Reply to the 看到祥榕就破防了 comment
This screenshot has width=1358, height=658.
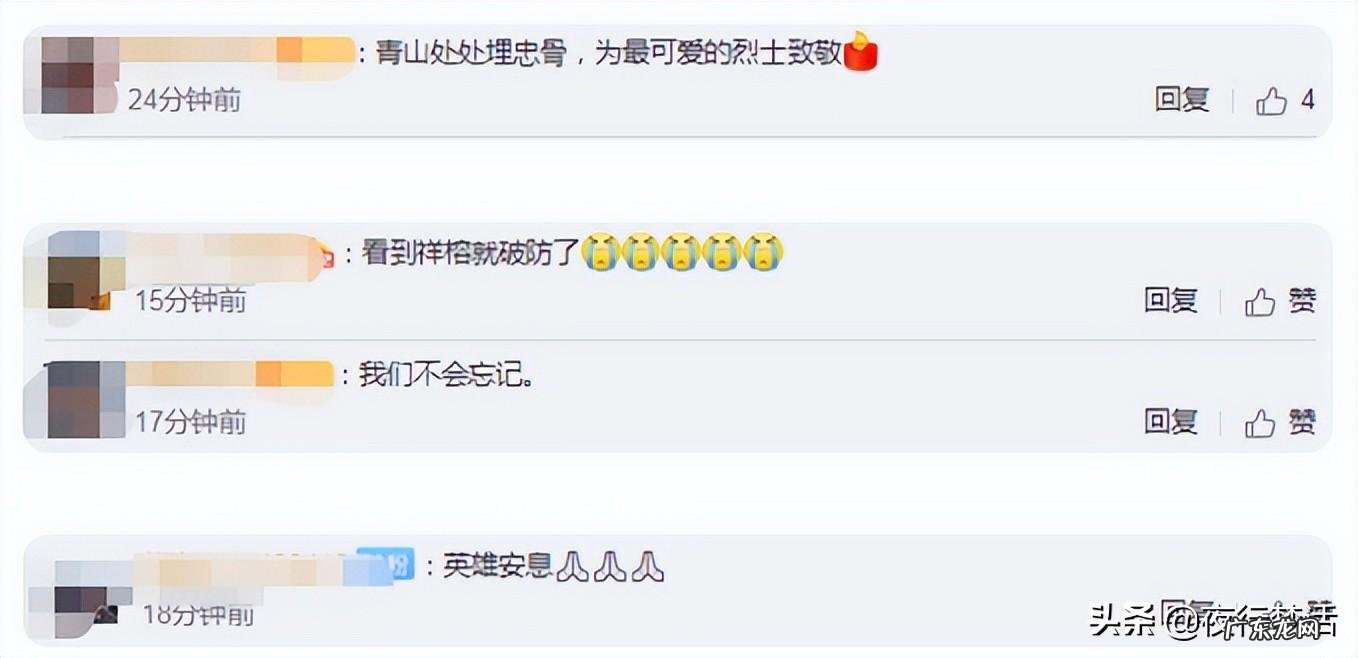1171,300
